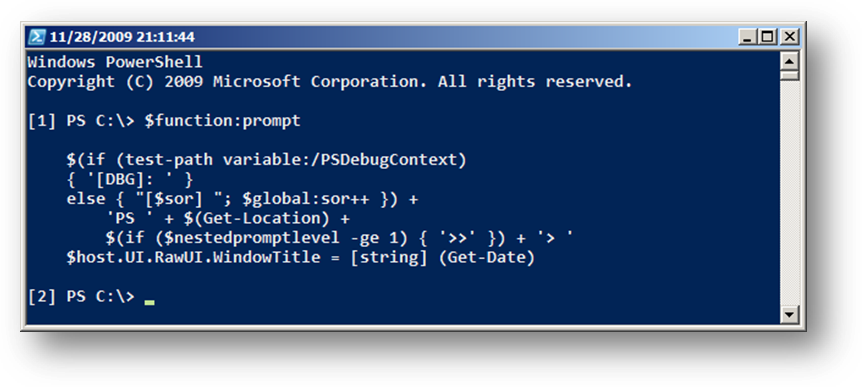
Task: Click the $host.UI.RawUI.WindowTitle line
Action: tap(300, 258)
